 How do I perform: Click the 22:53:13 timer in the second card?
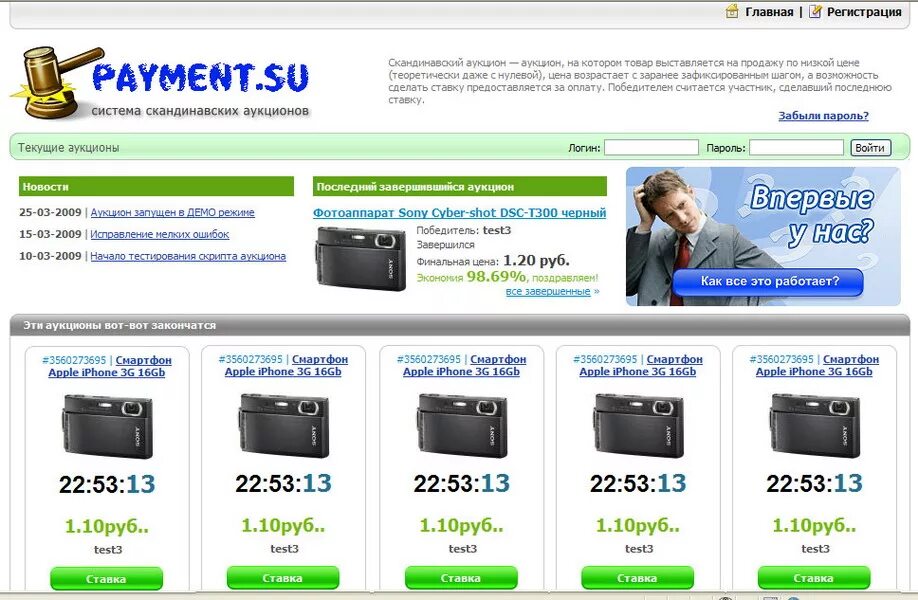pyautogui.click(x=283, y=484)
